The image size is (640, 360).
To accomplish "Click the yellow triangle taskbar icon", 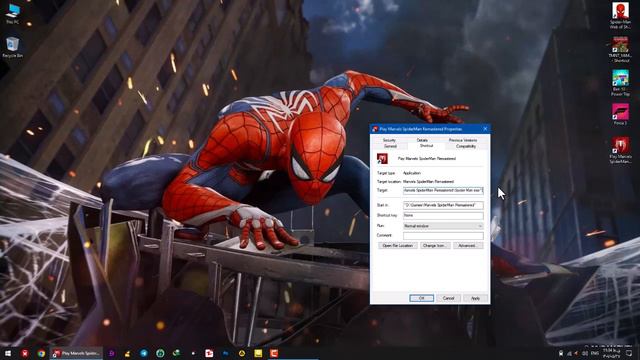I will tap(242, 353).
